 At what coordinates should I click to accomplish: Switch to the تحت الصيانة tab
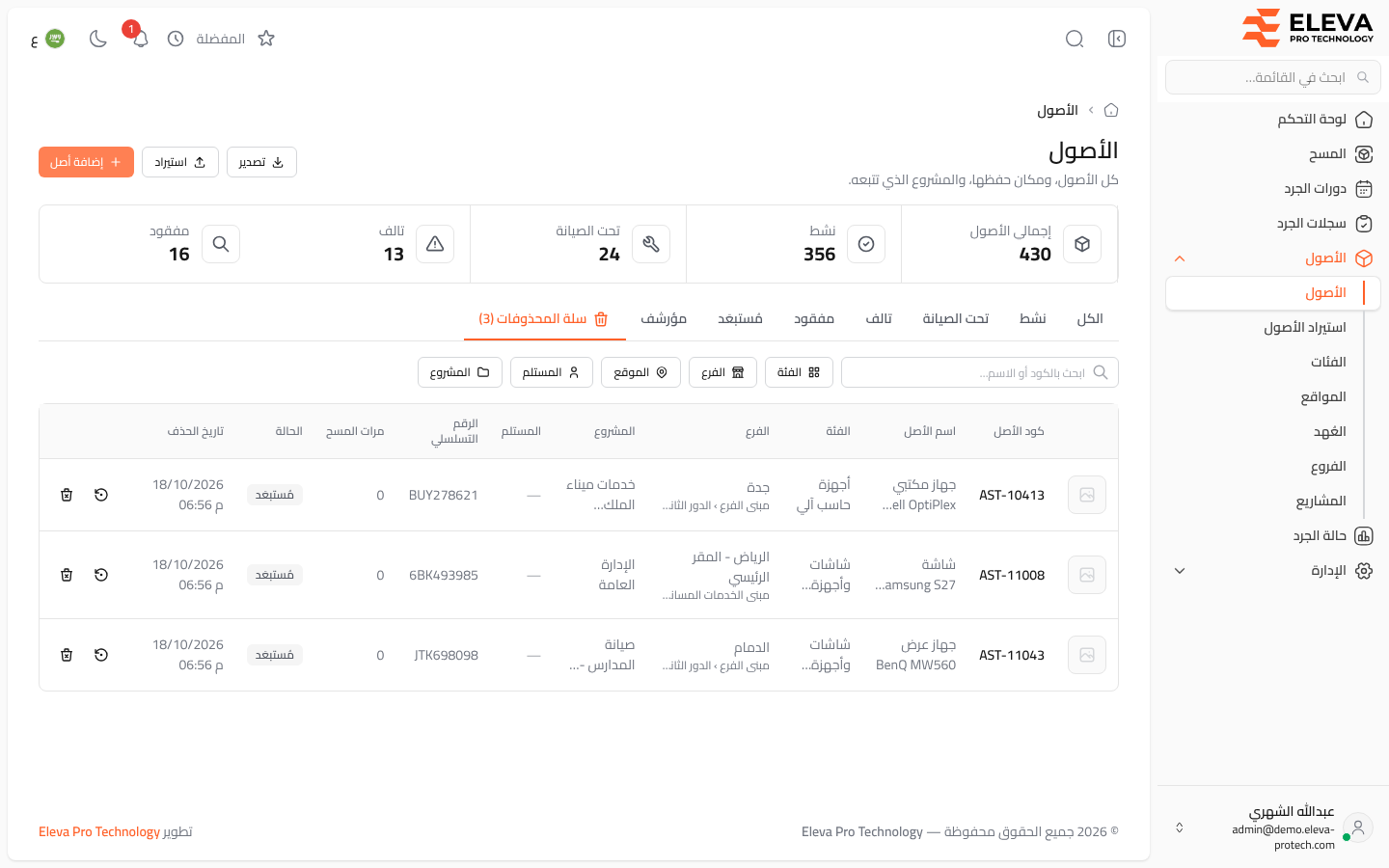pyautogui.click(x=956, y=318)
